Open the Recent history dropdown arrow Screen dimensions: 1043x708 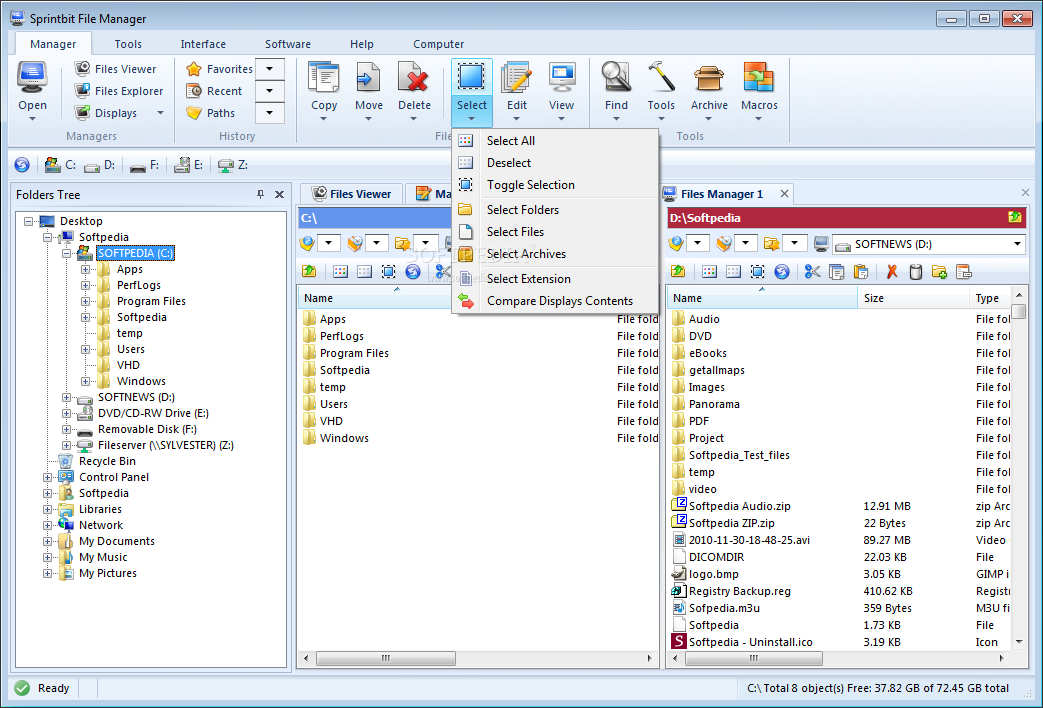pos(269,90)
